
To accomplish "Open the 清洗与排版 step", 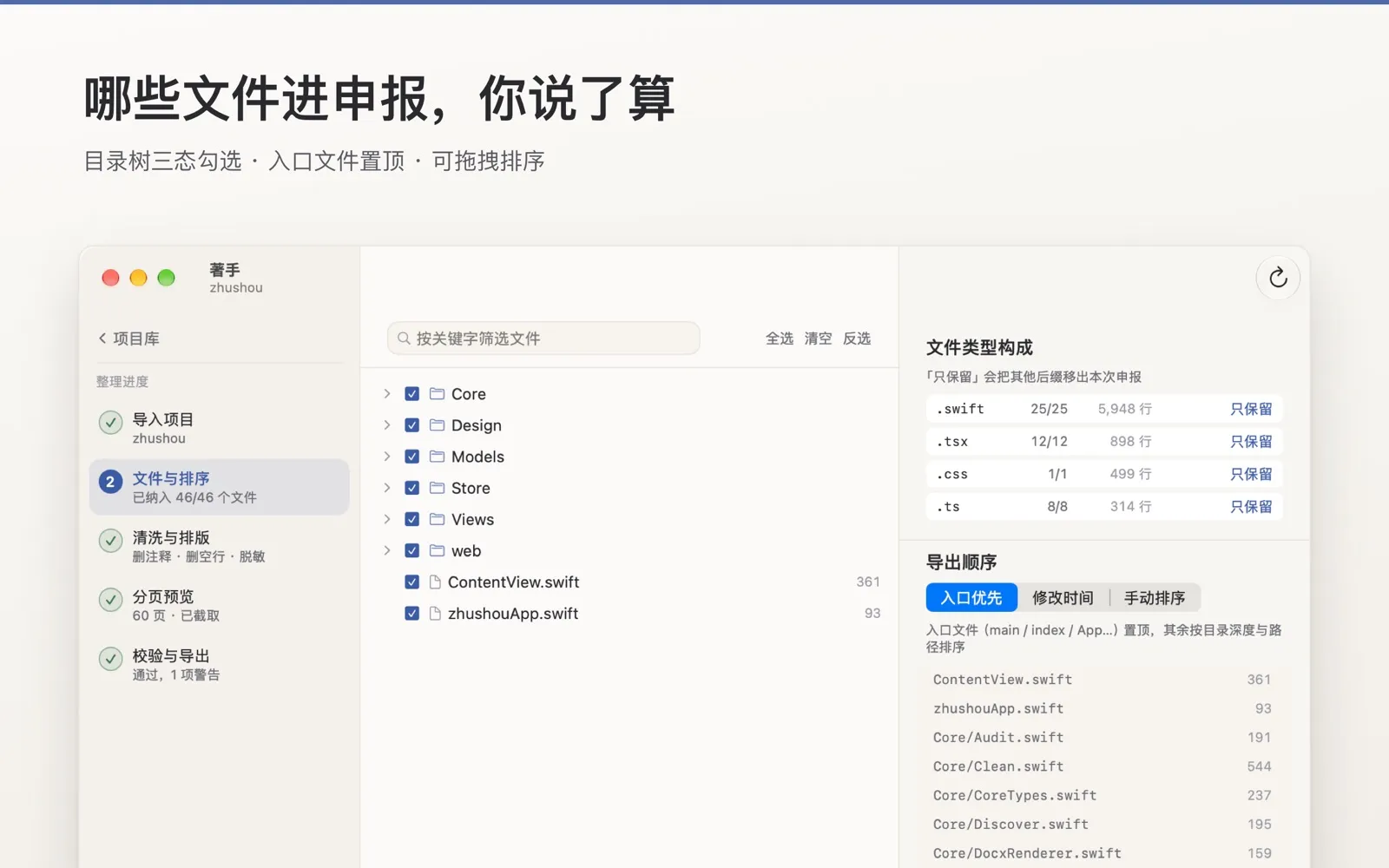I will 219,546.
